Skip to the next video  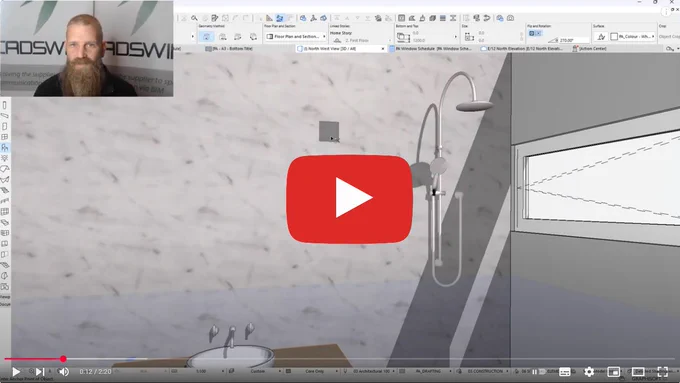(x=40, y=372)
